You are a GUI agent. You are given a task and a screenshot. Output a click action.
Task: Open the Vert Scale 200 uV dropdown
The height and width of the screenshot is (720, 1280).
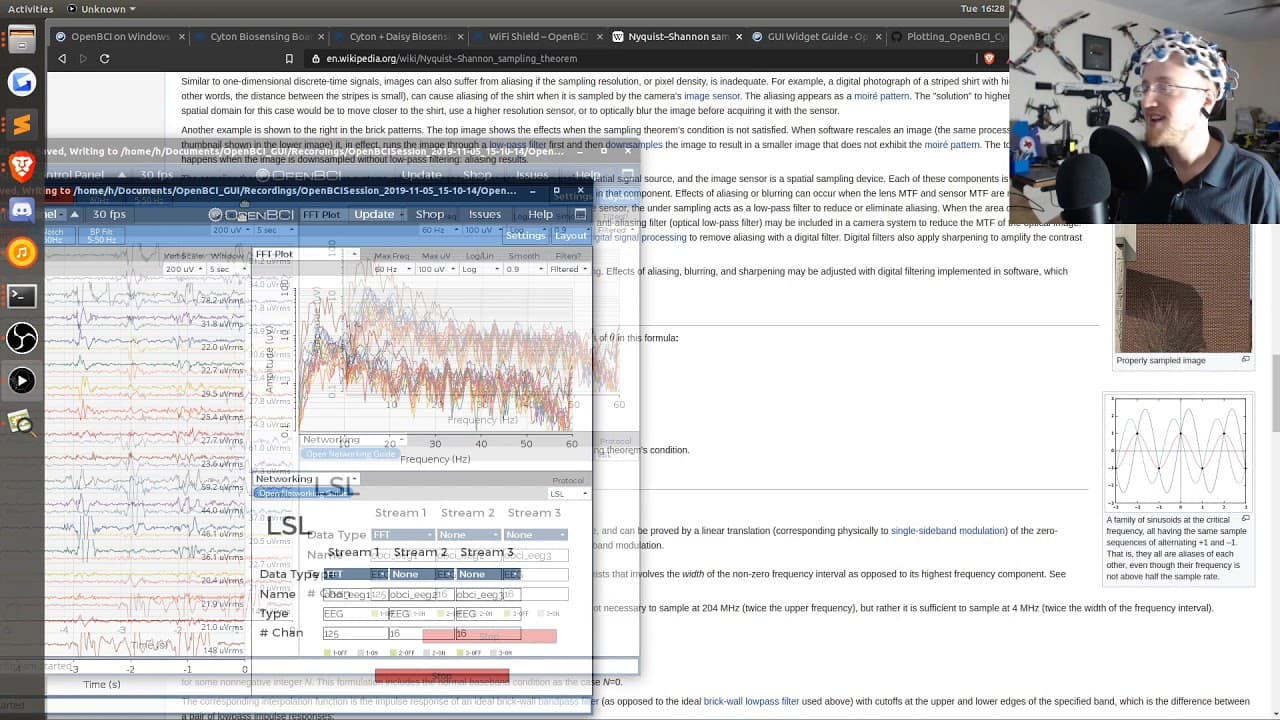pyautogui.click(x=185, y=269)
